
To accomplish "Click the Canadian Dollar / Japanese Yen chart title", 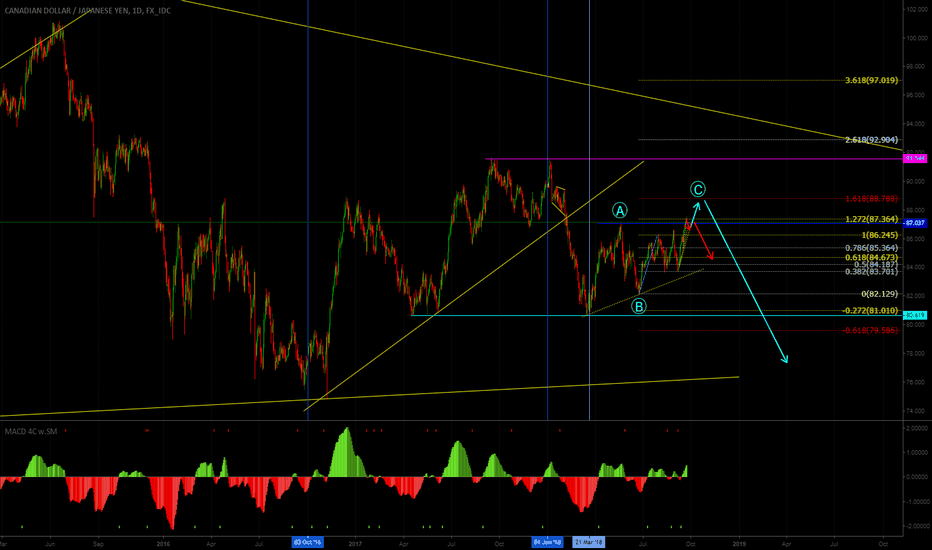I will click(x=87, y=11).
